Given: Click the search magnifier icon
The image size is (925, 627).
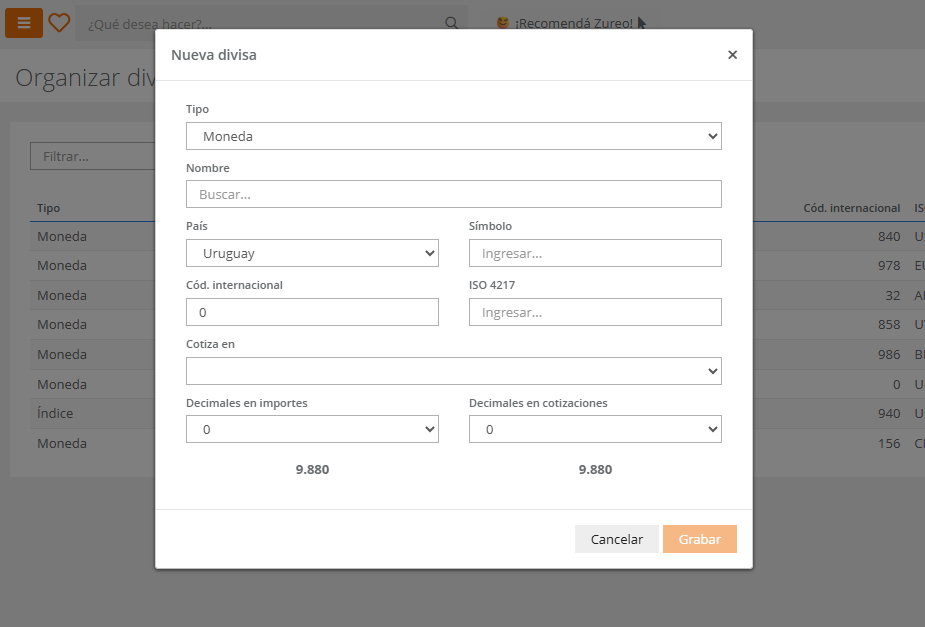Looking at the screenshot, I should (452, 23).
